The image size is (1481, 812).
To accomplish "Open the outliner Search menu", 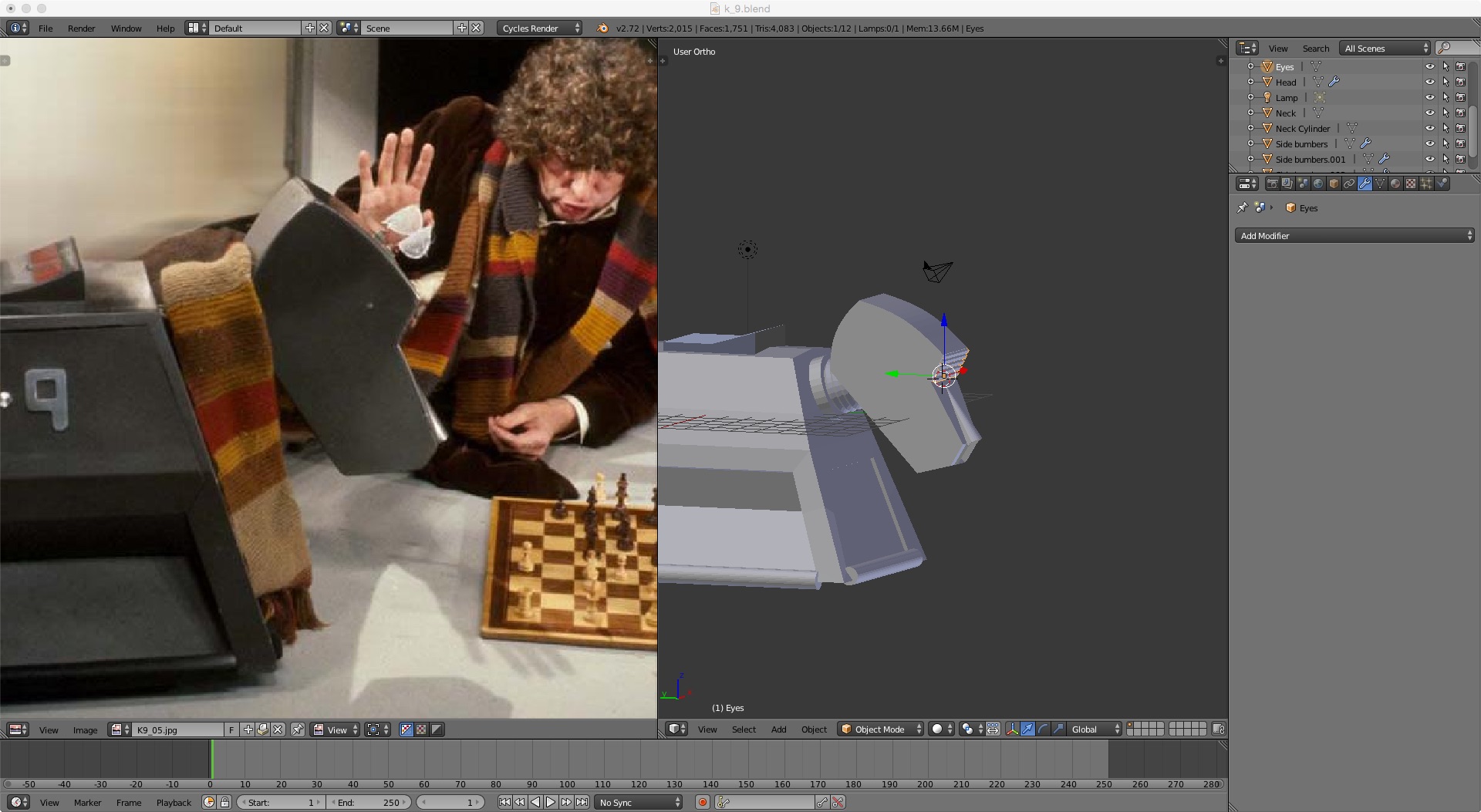I will pyautogui.click(x=1315, y=48).
